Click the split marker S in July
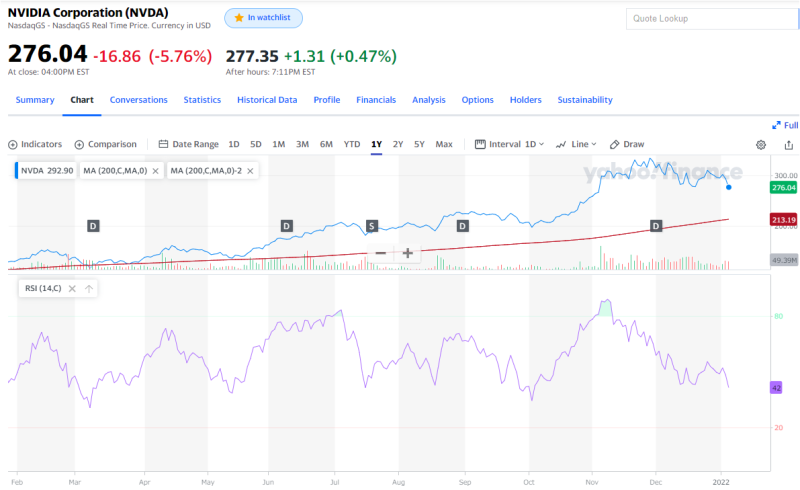800x490 pixels. (372, 226)
